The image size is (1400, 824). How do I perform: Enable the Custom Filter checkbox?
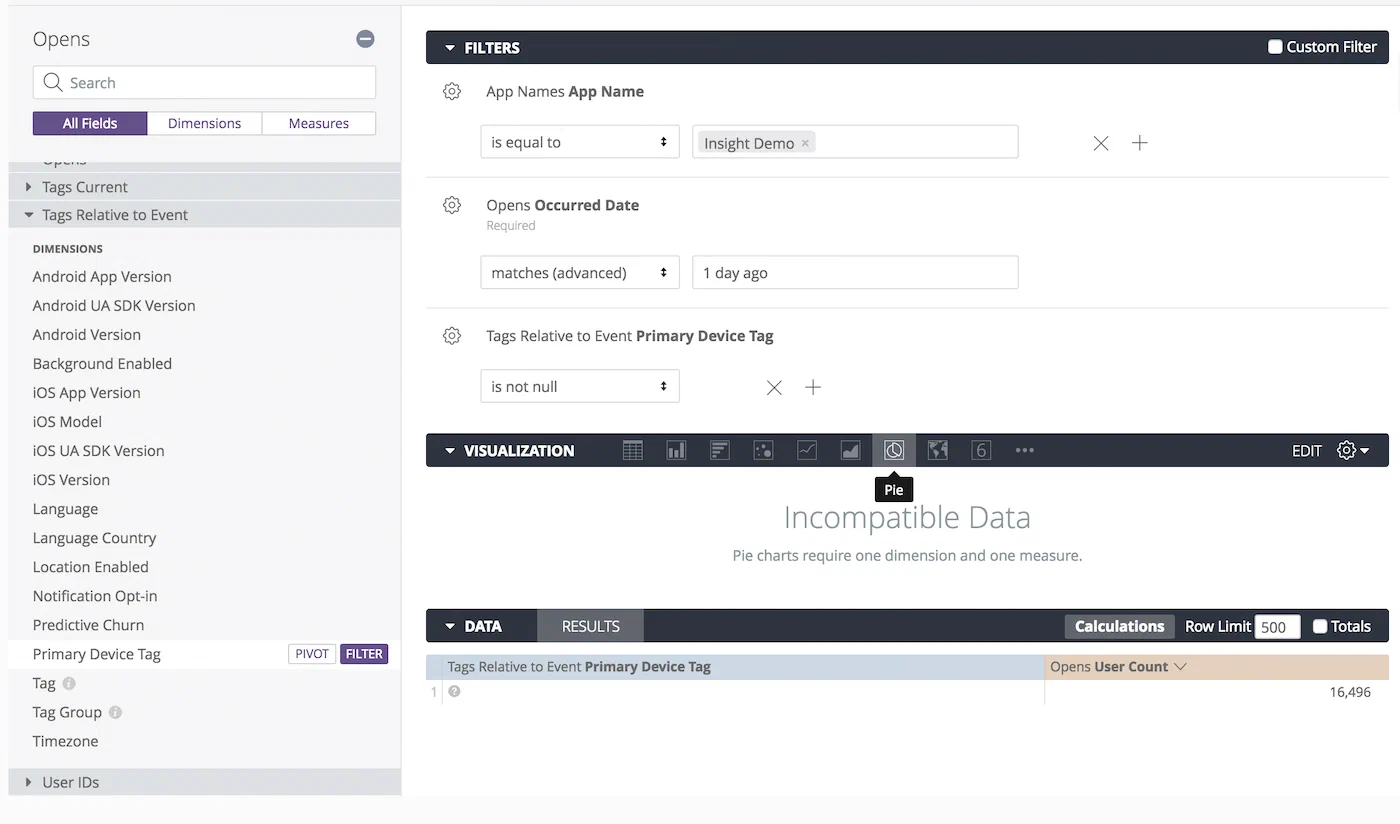click(1276, 46)
